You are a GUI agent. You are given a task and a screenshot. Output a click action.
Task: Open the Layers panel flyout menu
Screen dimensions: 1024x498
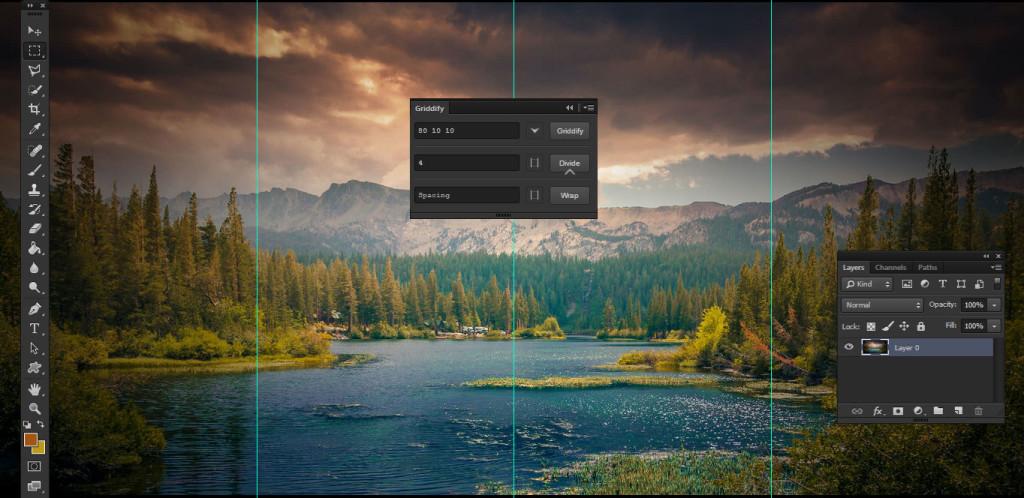[995, 268]
